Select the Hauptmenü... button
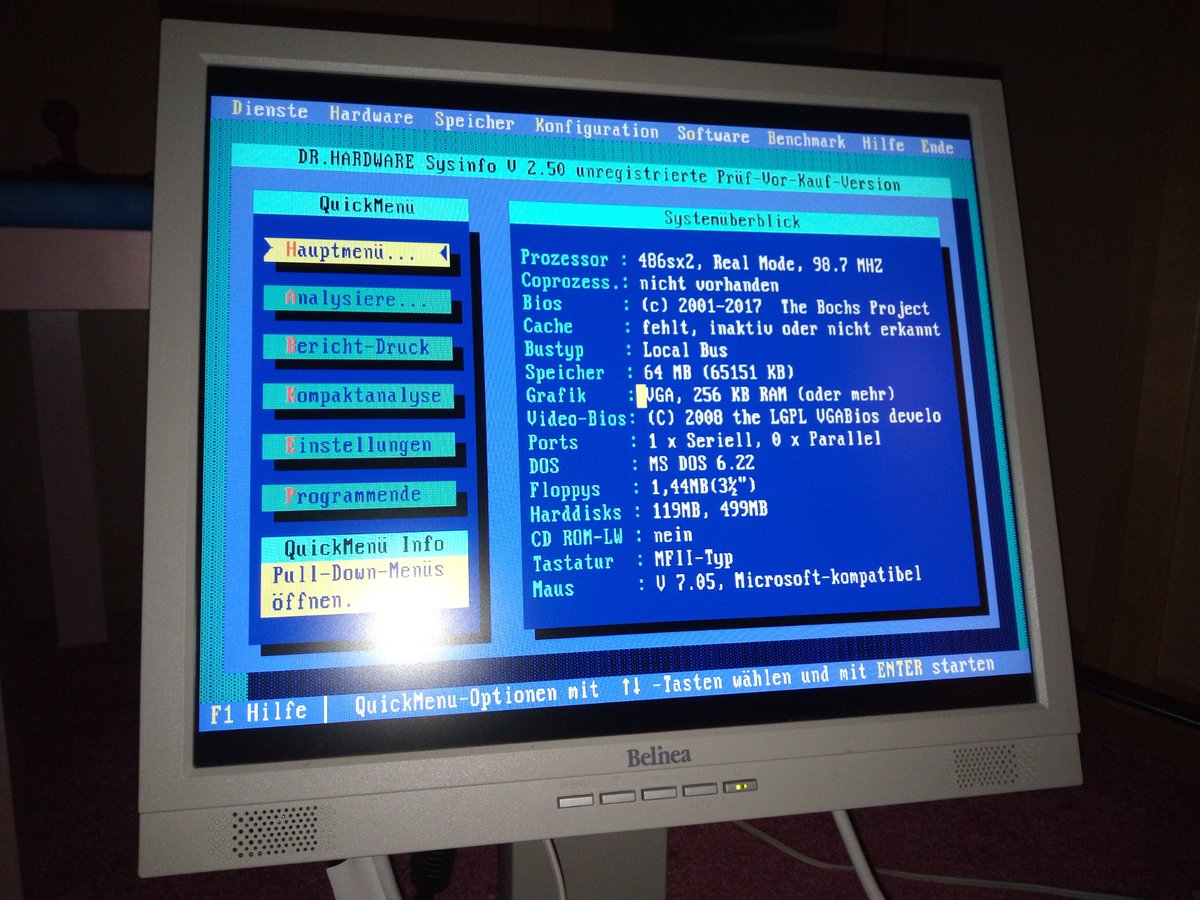The image size is (1200, 900). (x=357, y=253)
